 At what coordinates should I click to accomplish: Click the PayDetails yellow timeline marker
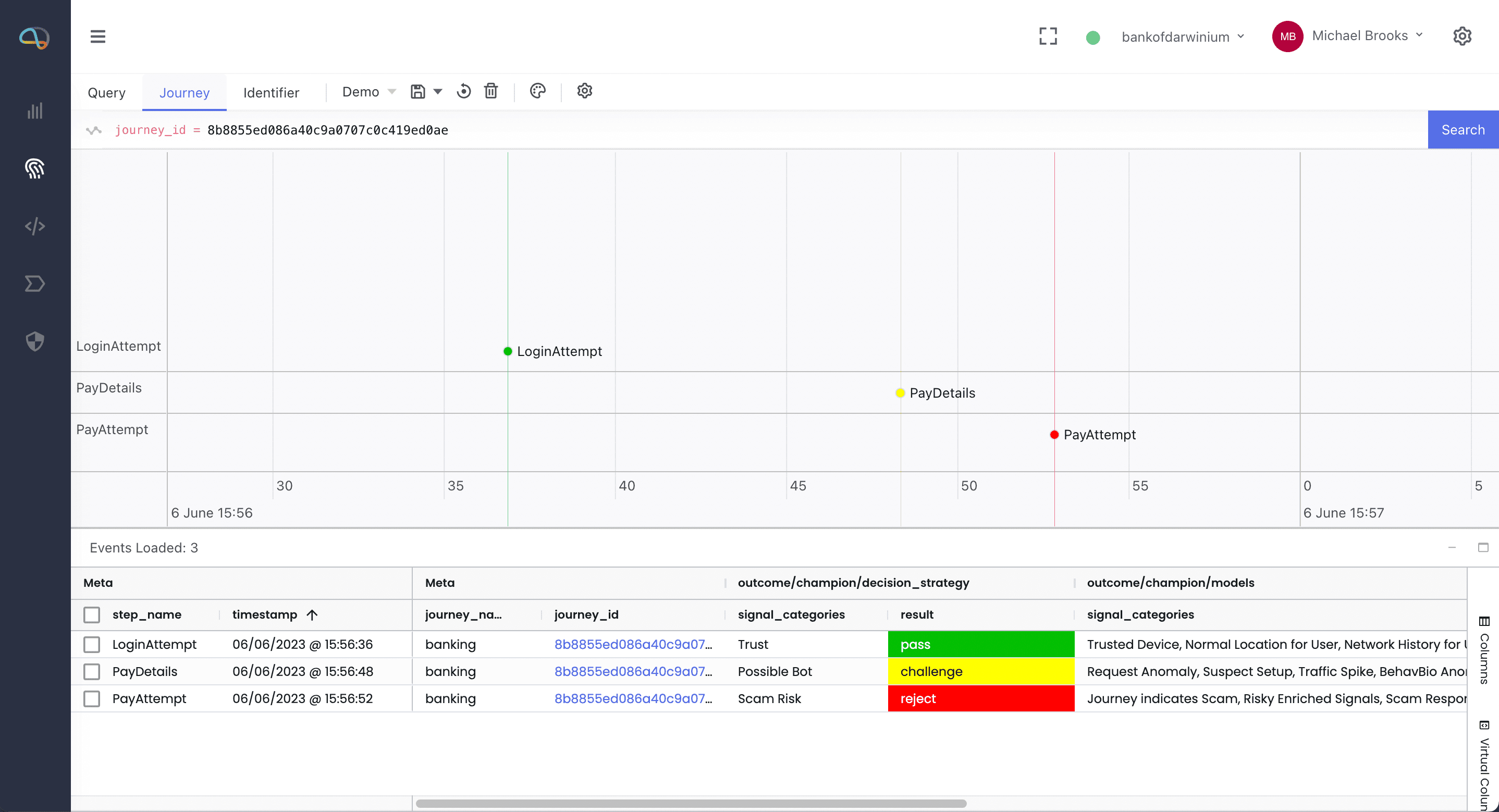(x=900, y=393)
